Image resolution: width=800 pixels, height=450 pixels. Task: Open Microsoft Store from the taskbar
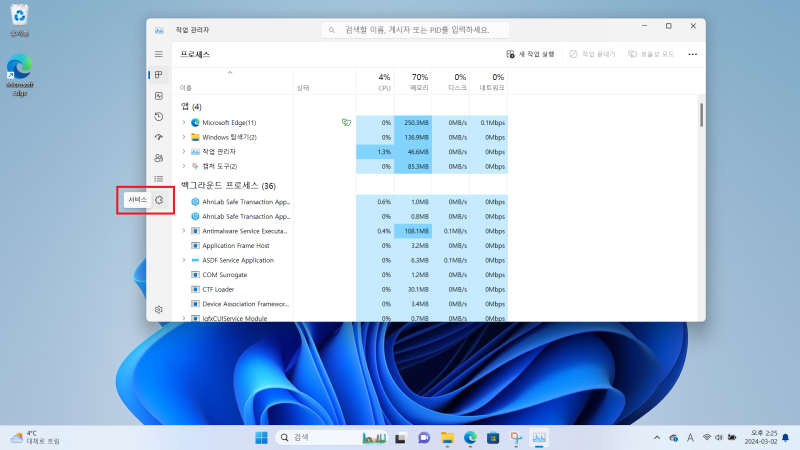coord(493,438)
